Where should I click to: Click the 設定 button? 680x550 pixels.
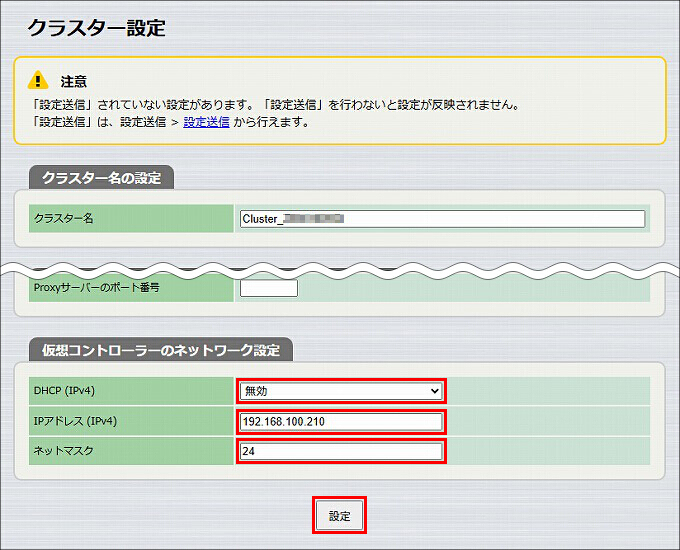[339, 515]
